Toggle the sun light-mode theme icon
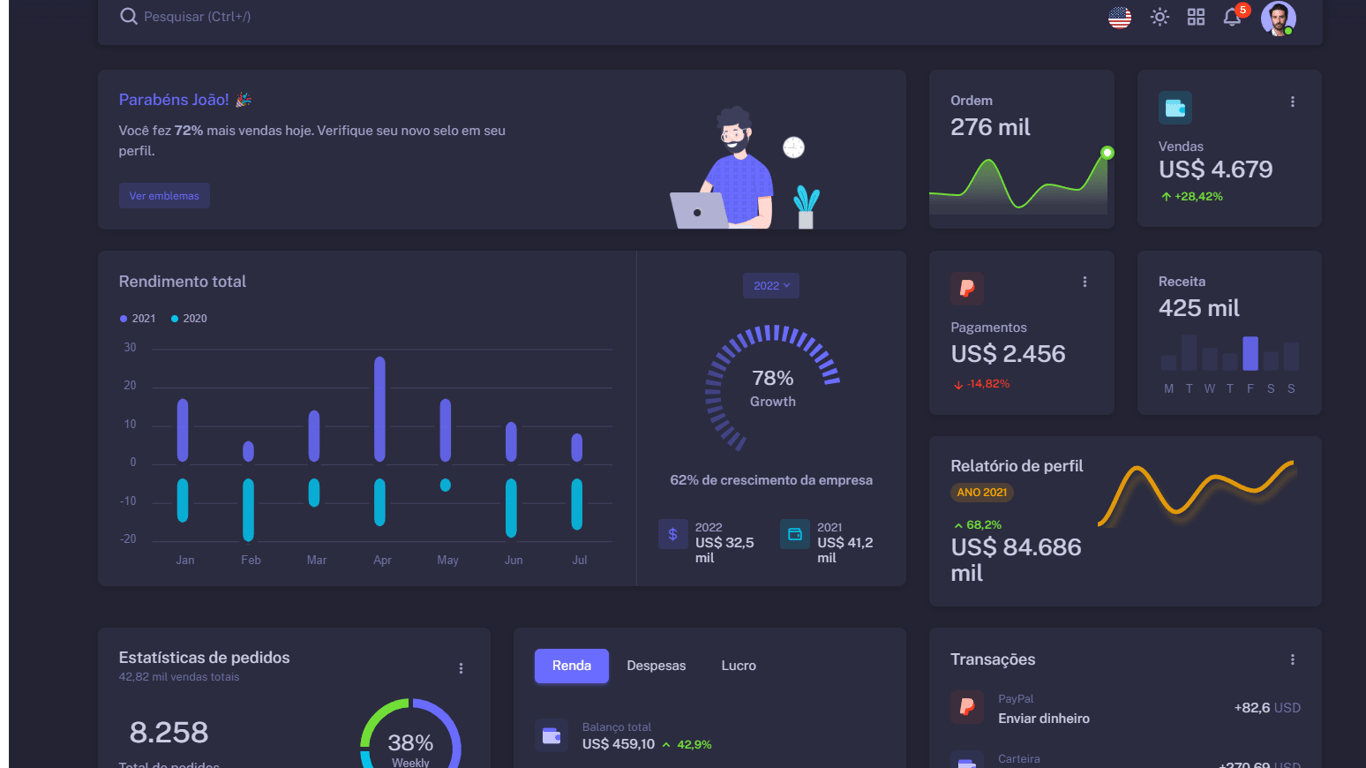This screenshot has width=1366, height=768. pyautogui.click(x=1159, y=17)
